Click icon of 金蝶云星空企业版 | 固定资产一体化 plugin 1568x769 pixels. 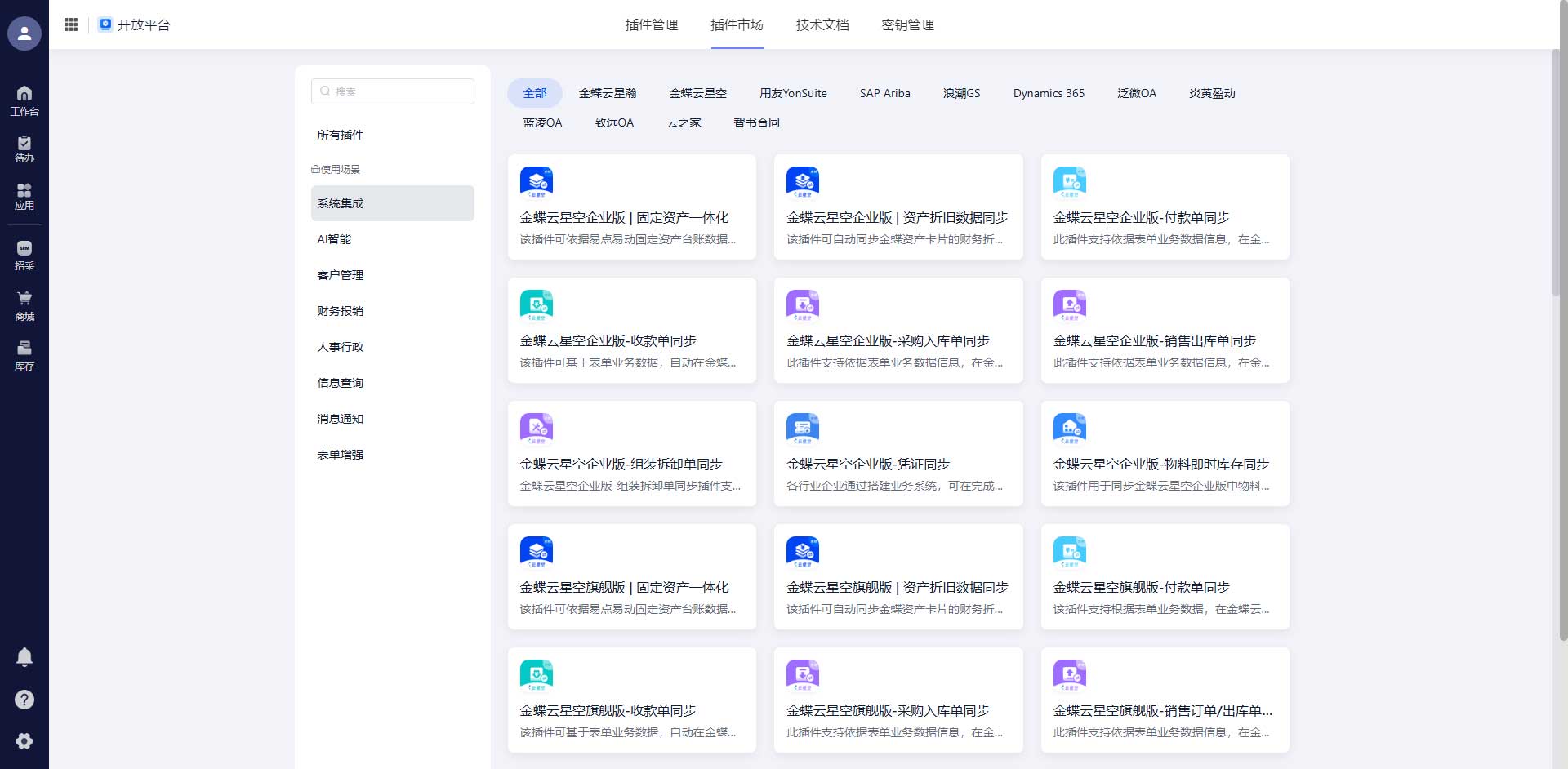pyautogui.click(x=537, y=182)
